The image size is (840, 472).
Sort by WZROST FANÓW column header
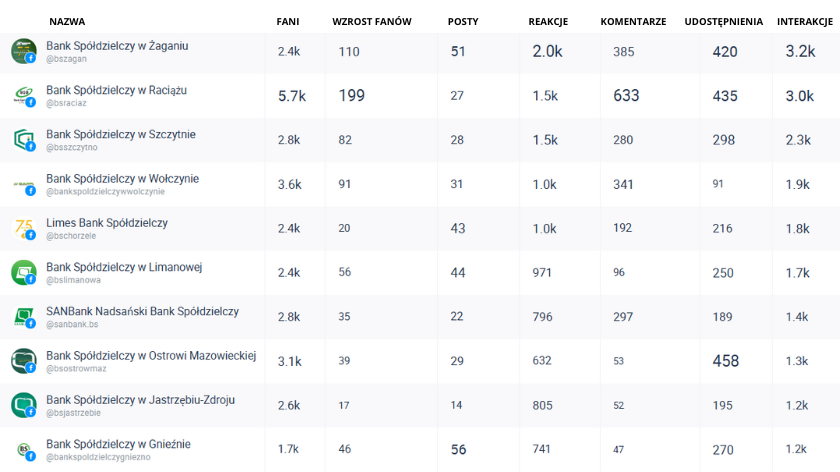click(372, 21)
